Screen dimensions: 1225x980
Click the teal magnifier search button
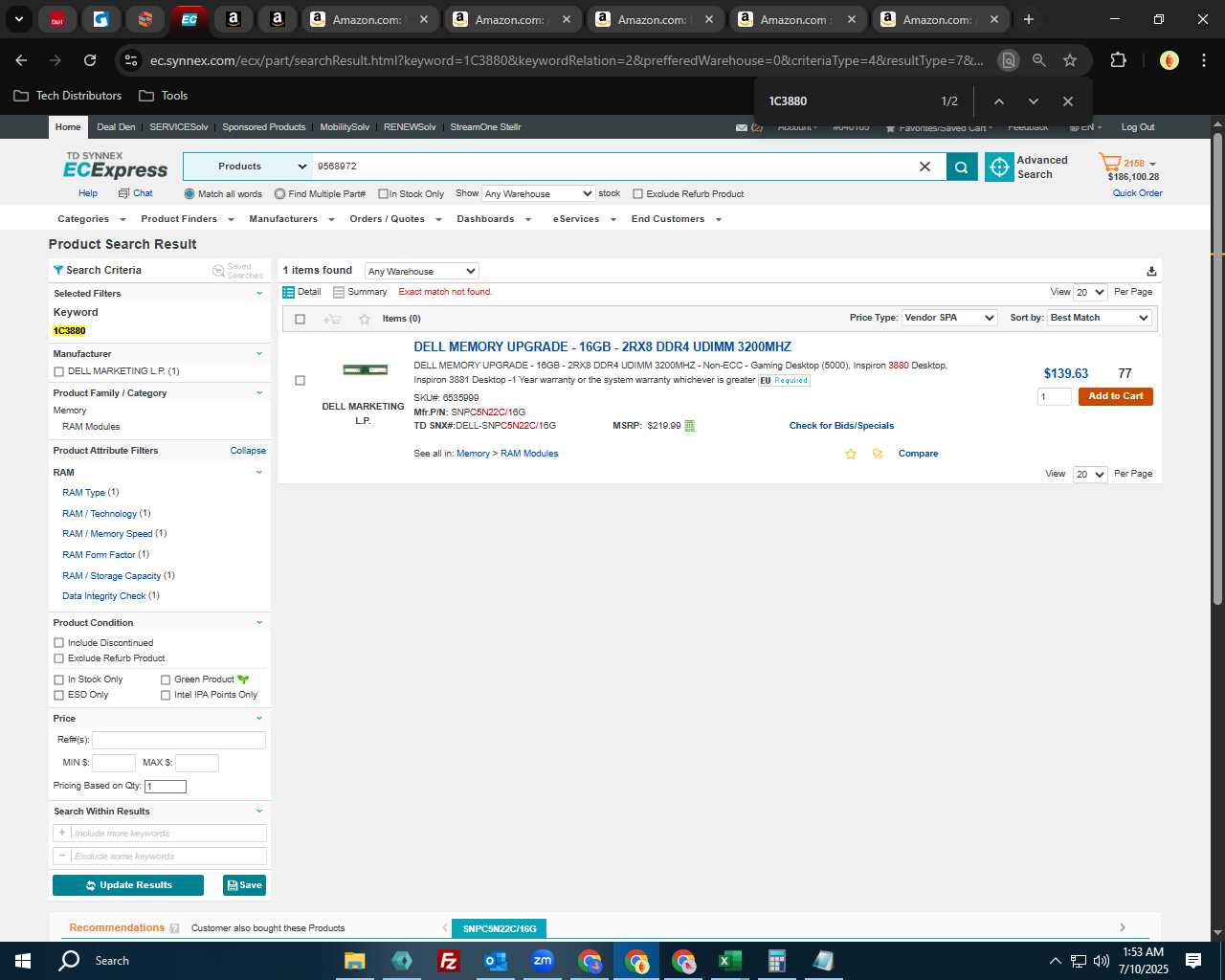pyautogui.click(x=961, y=167)
